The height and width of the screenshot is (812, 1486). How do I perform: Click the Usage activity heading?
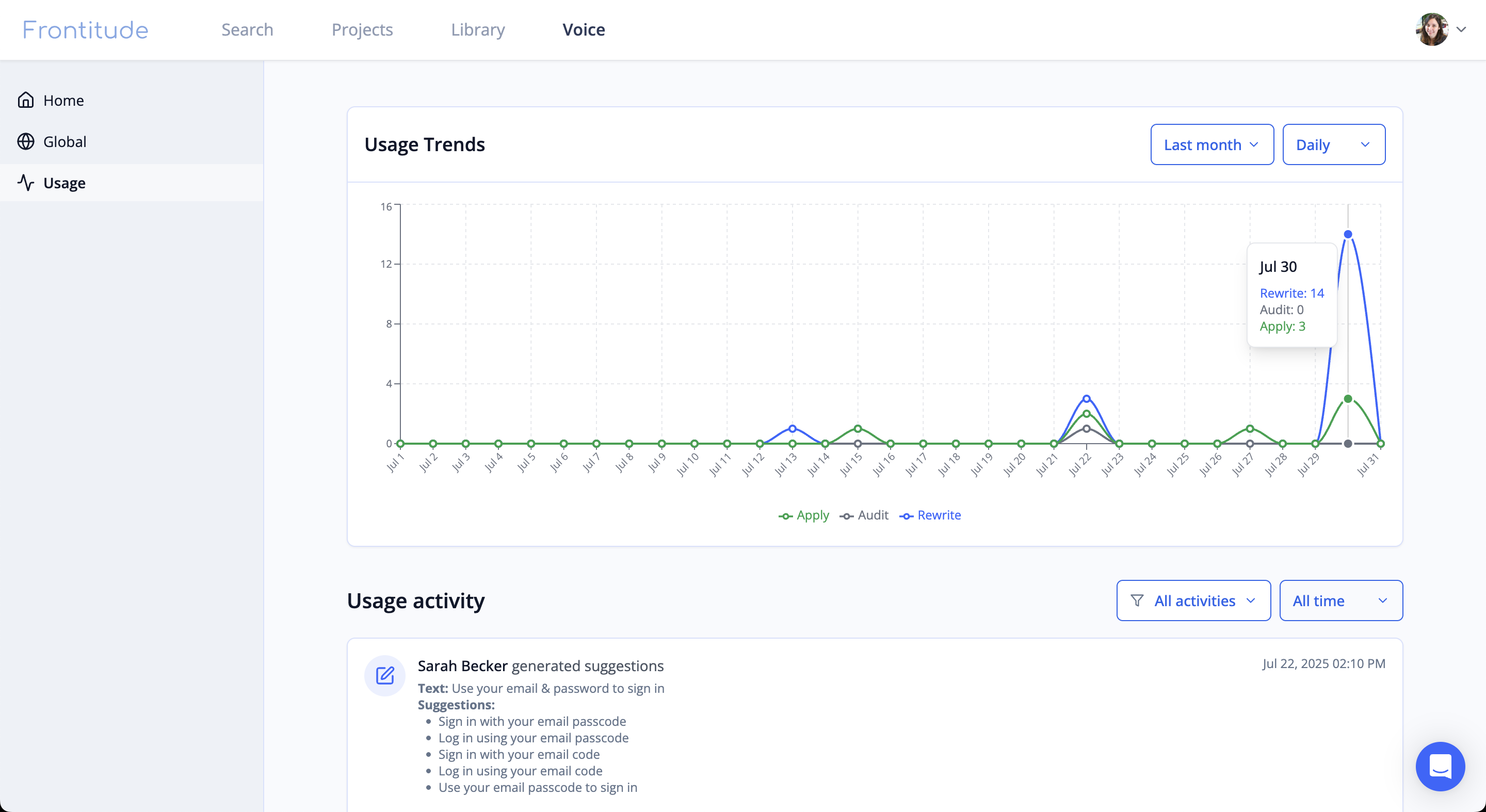[x=415, y=600]
